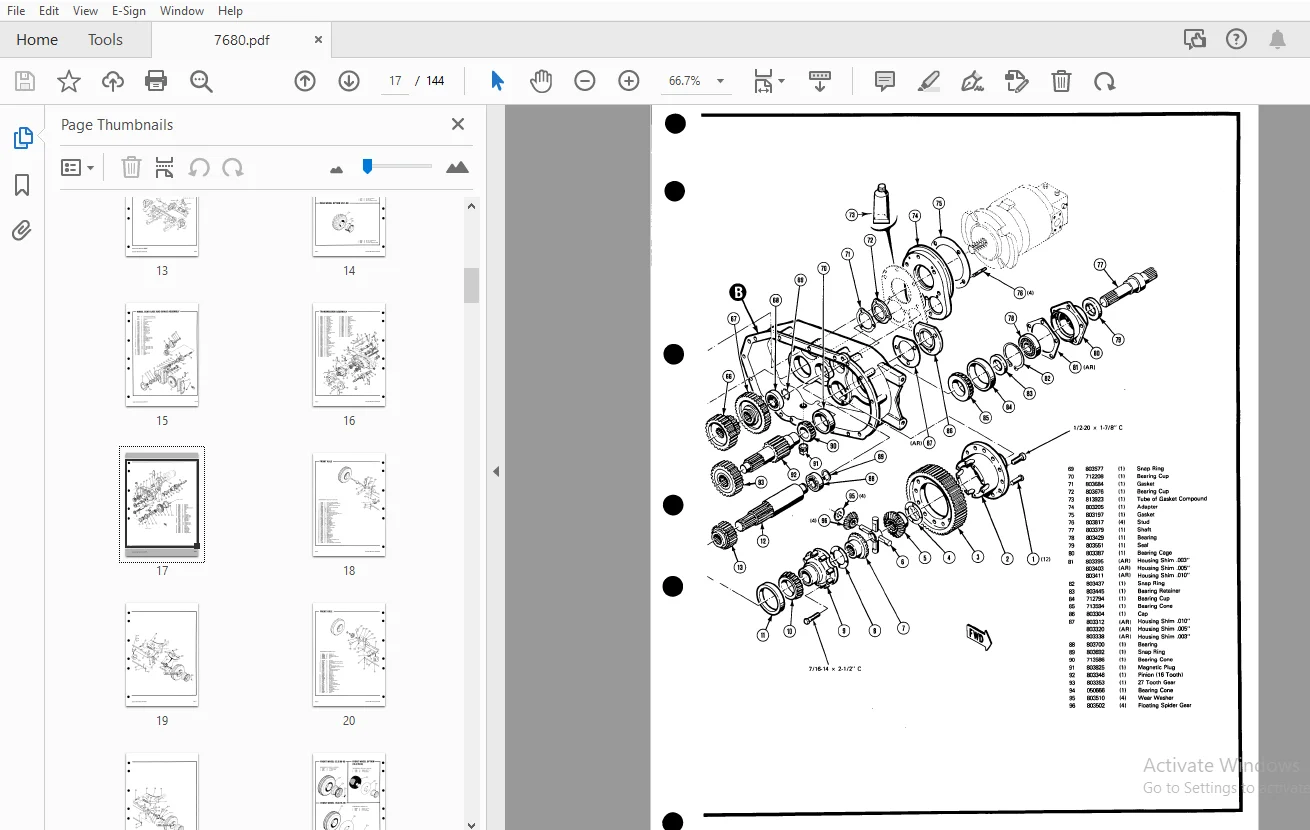This screenshot has height=830, width=1310.
Task: Switch to the Home tab
Action: [x=37, y=40]
